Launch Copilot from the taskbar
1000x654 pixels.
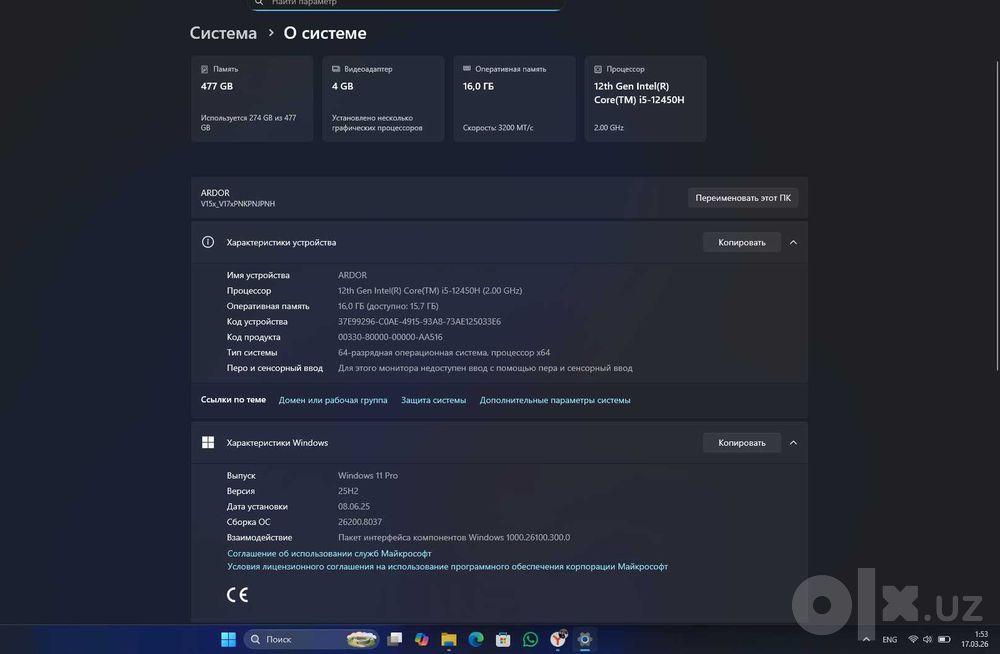point(422,639)
